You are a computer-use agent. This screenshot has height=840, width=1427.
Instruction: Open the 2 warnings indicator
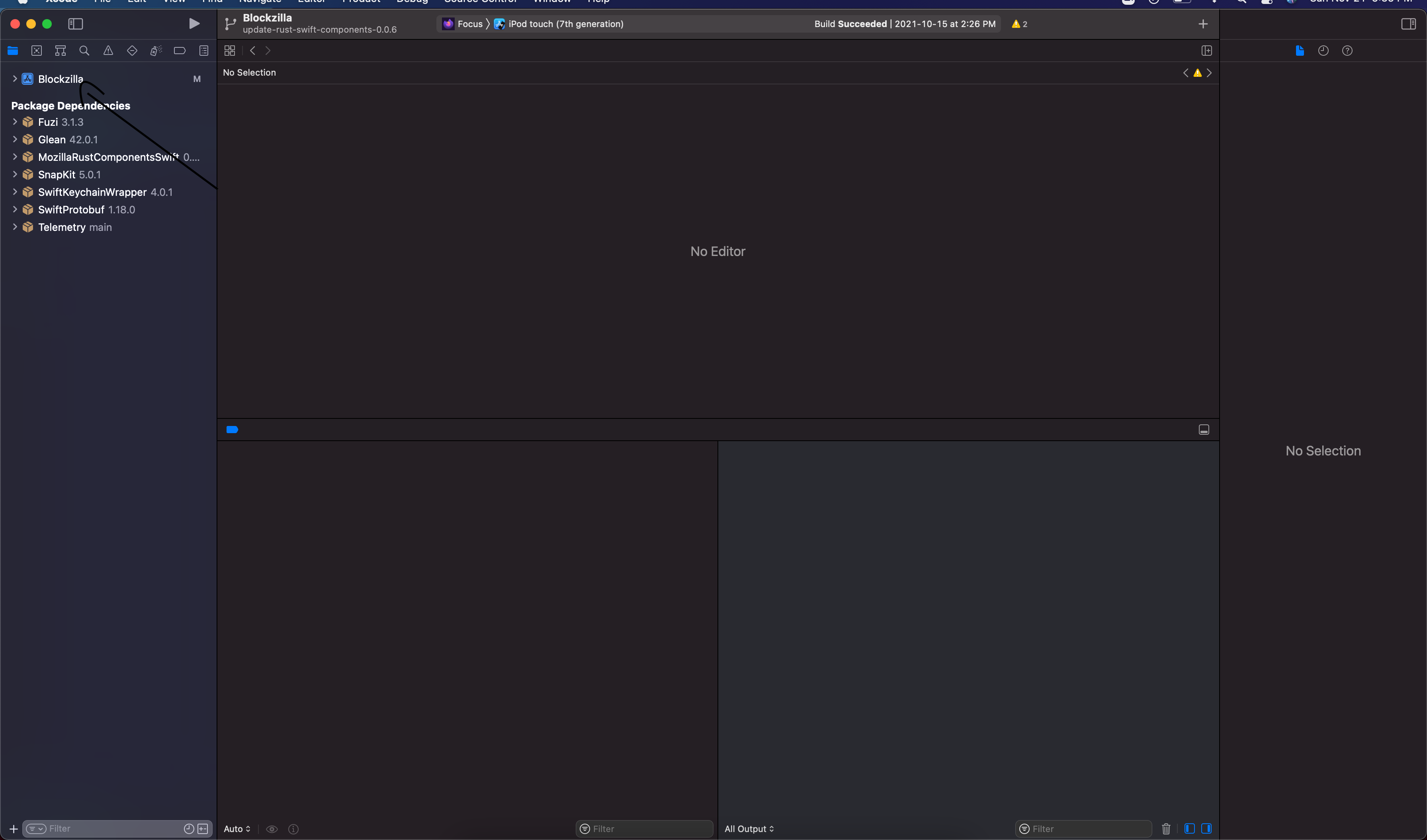(1019, 24)
